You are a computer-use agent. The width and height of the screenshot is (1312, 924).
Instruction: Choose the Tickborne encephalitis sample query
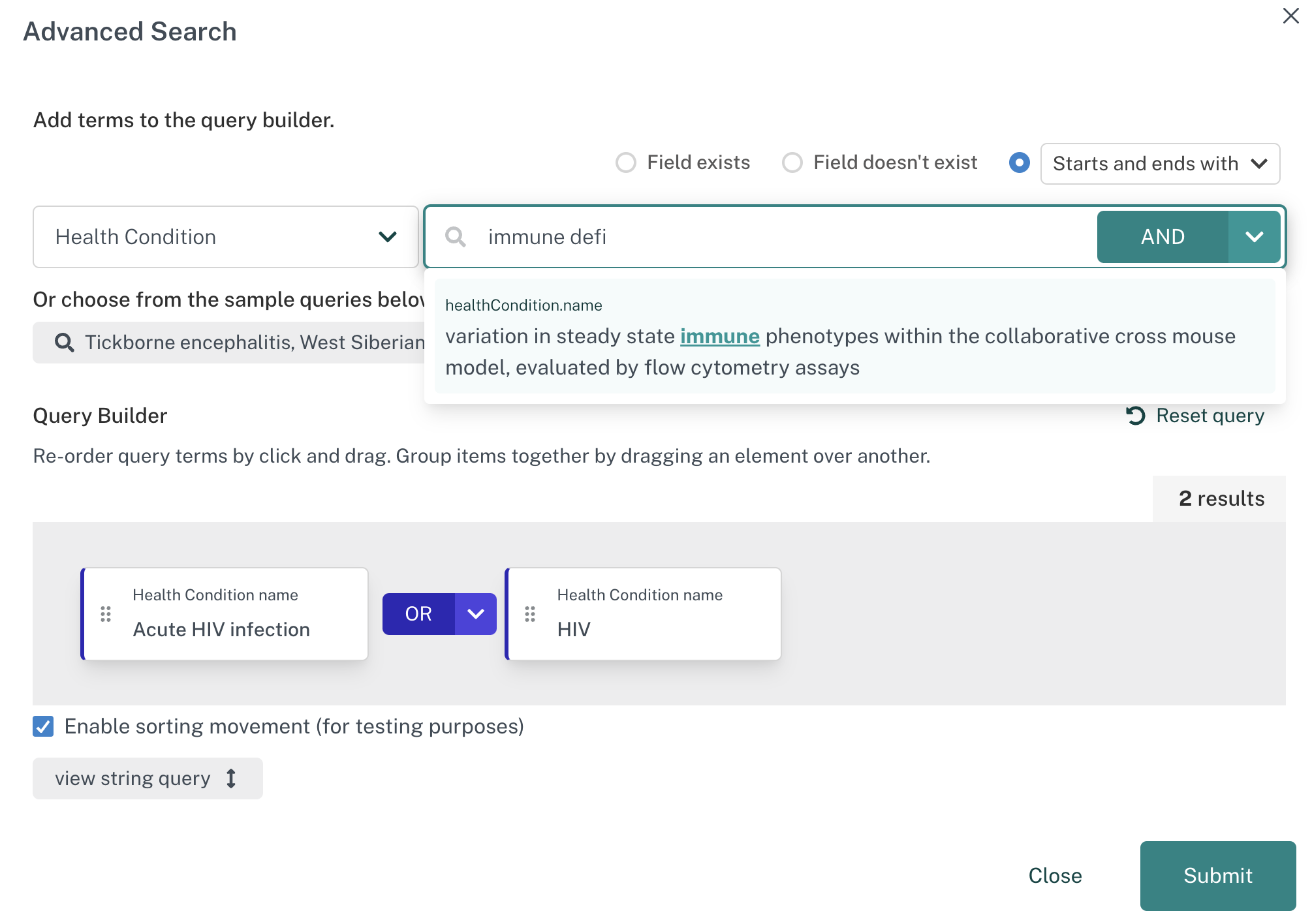point(228,343)
